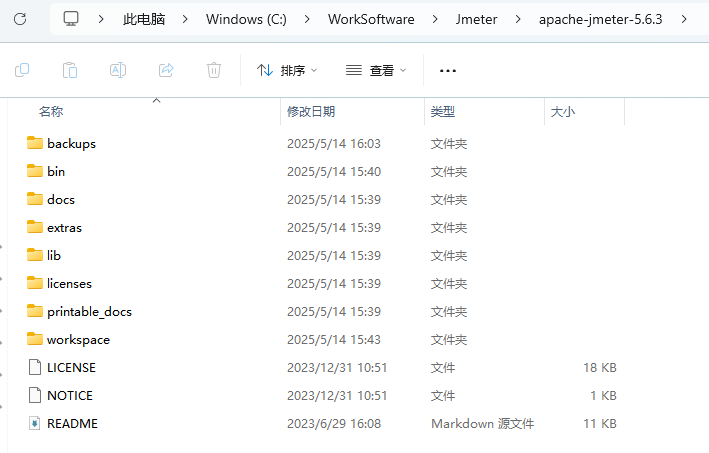The image size is (709, 453).
Task: Click the extras folder icon
Action: coord(35,227)
